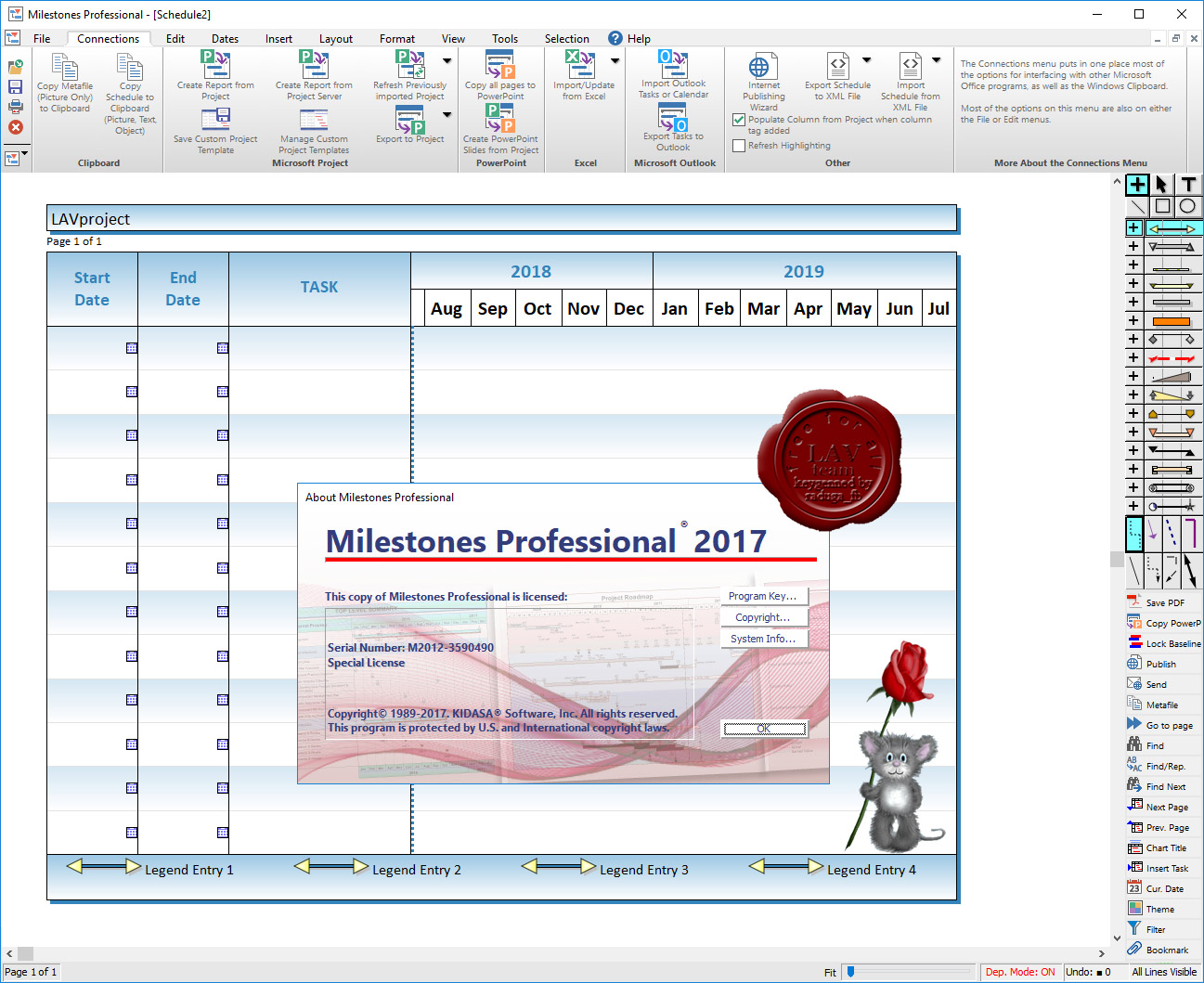Image resolution: width=1204 pixels, height=983 pixels.
Task: Toggle Dep. Mode status indicator
Action: click(x=1020, y=972)
